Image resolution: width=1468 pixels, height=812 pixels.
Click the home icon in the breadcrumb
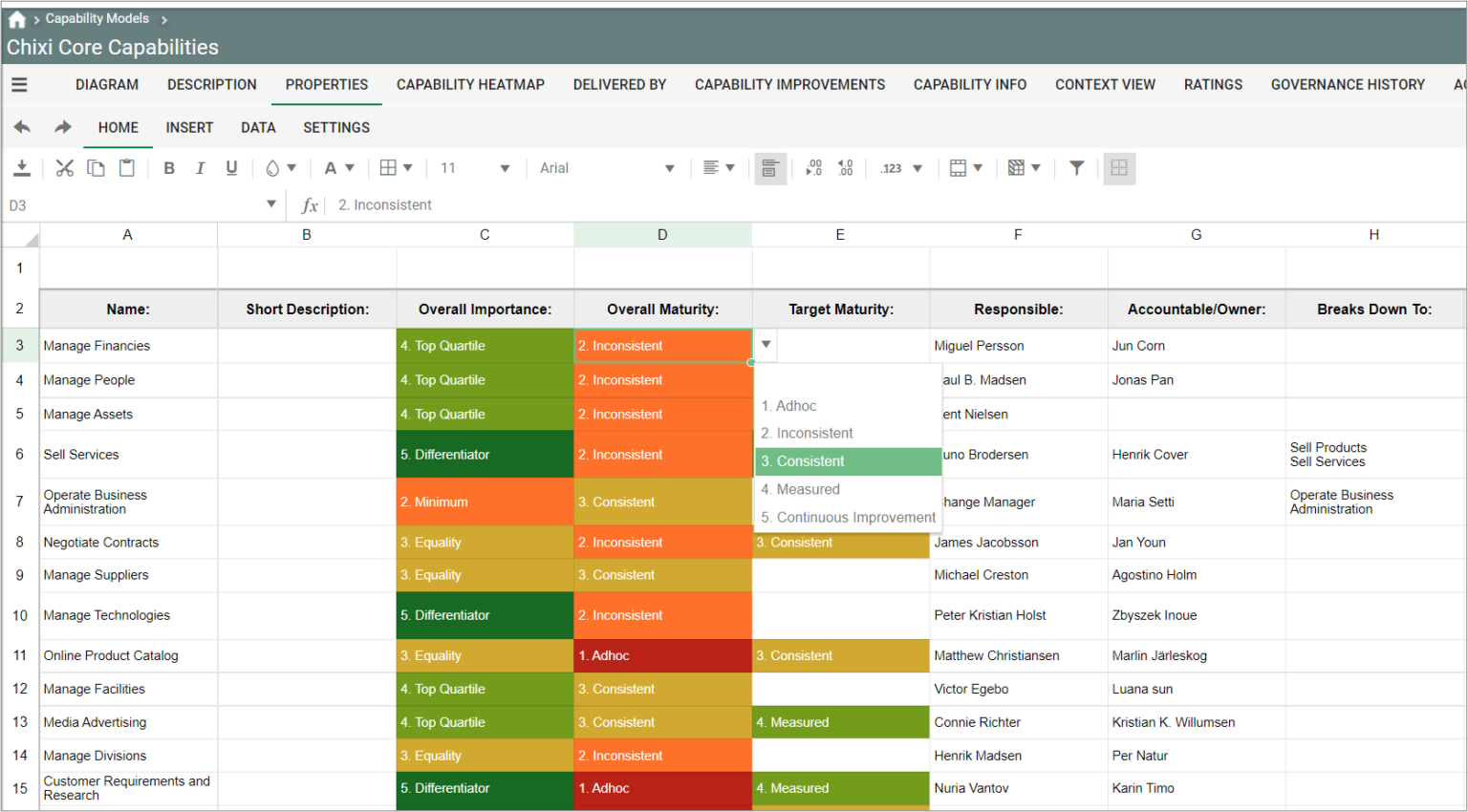(x=16, y=17)
